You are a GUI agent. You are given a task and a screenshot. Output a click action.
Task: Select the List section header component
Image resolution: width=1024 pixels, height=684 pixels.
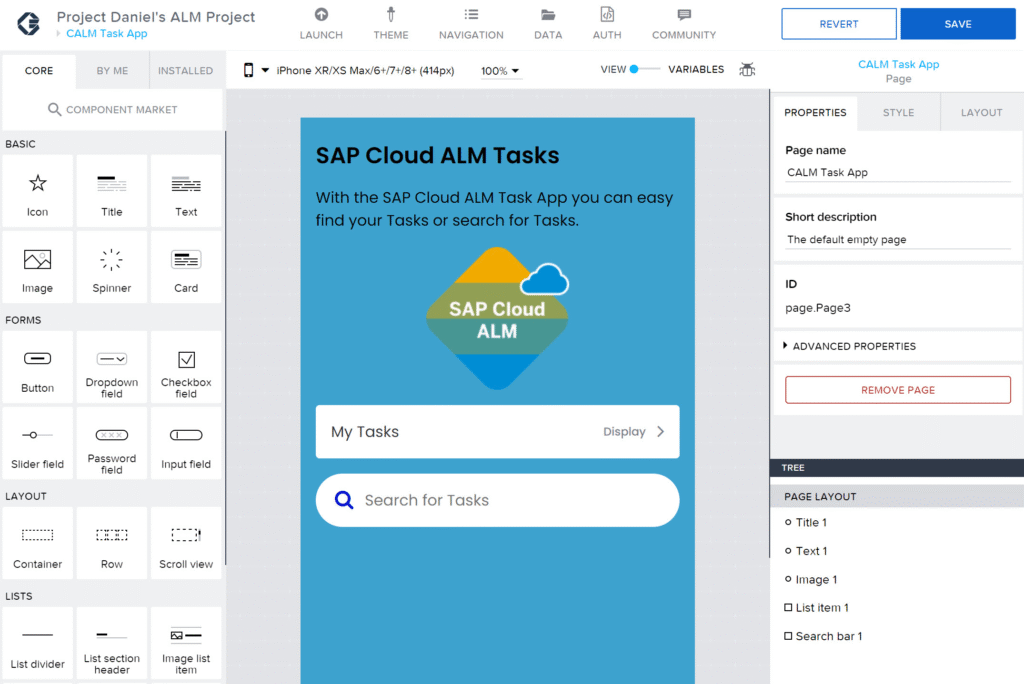pos(112,643)
